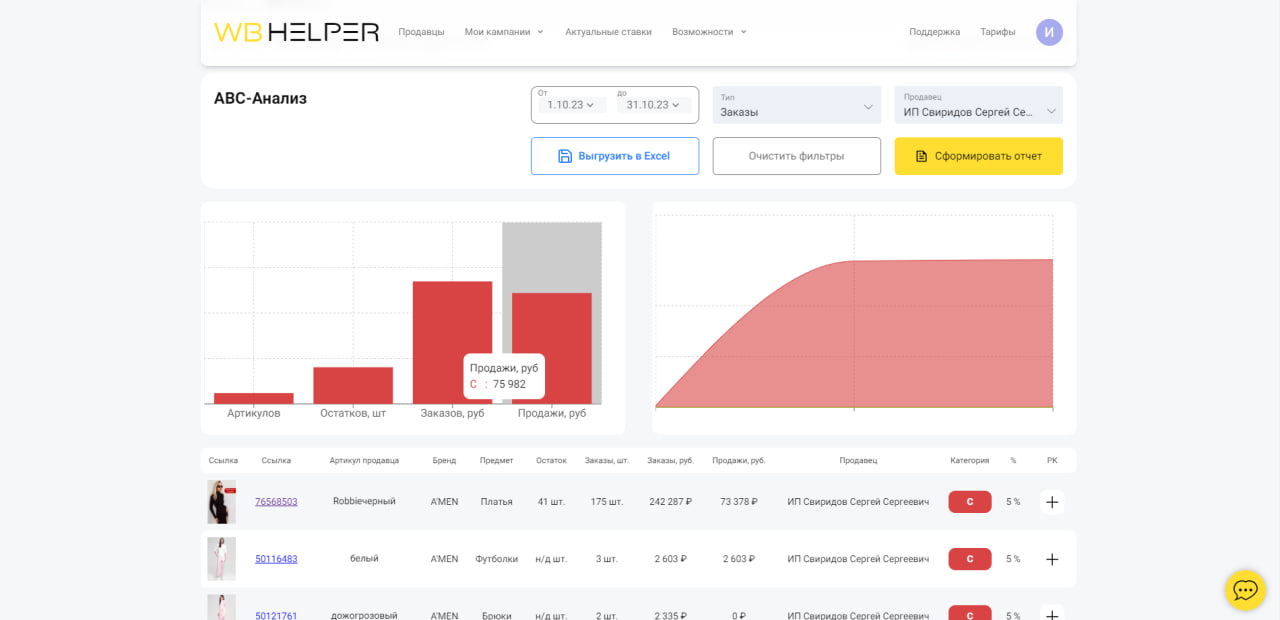Open the user avatar profile icon
1280x620 pixels.
[x=1049, y=32]
